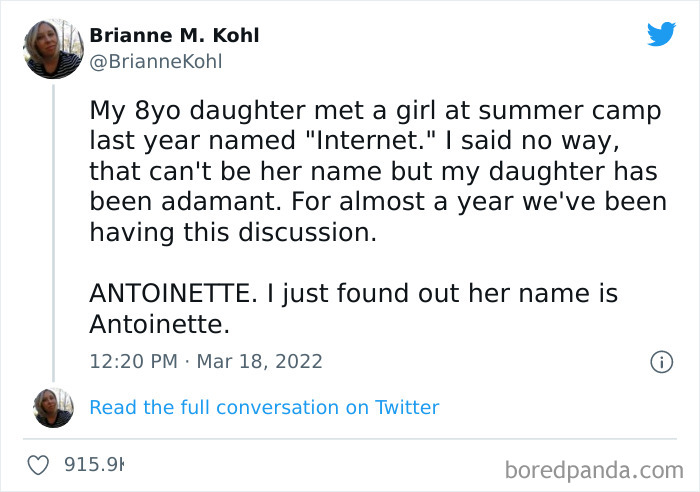700x492 pixels.
Task: Click the boredpanda.com watermark
Action: pyautogui.click(x=594, y=468)
